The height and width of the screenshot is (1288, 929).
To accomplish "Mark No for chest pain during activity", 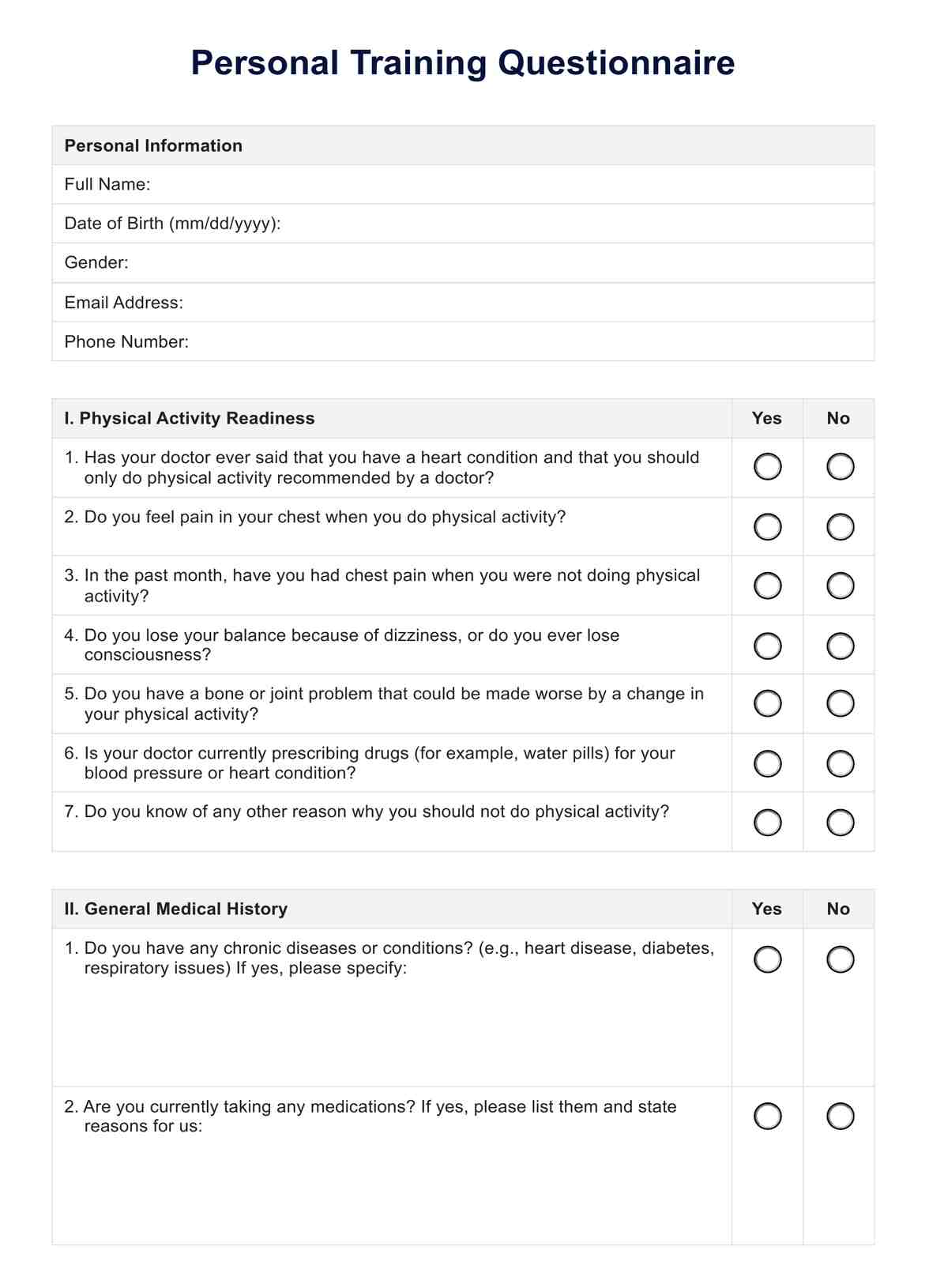I will pyautogui.click(x=840, y=527).
